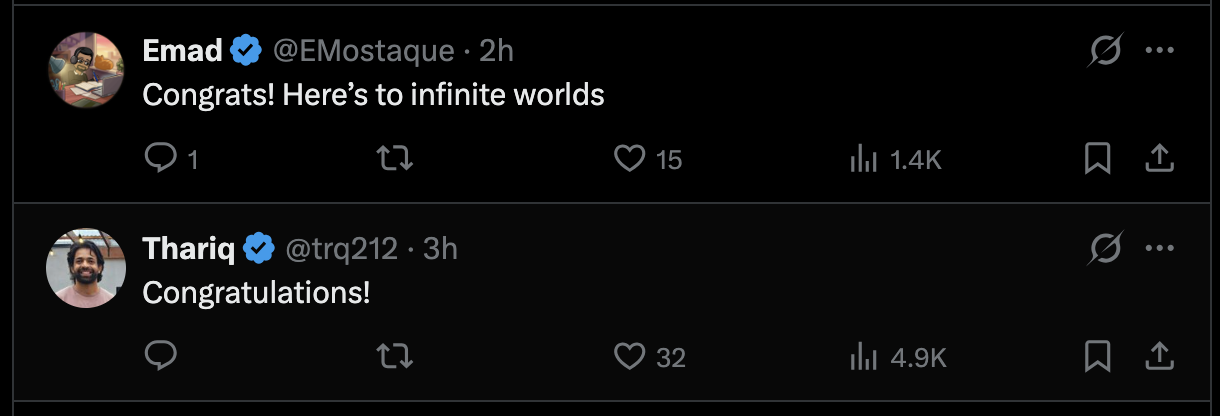The image size is (1220, 416).
Task: Share Thariq's tweet
Action: (x=1159, y=356)
